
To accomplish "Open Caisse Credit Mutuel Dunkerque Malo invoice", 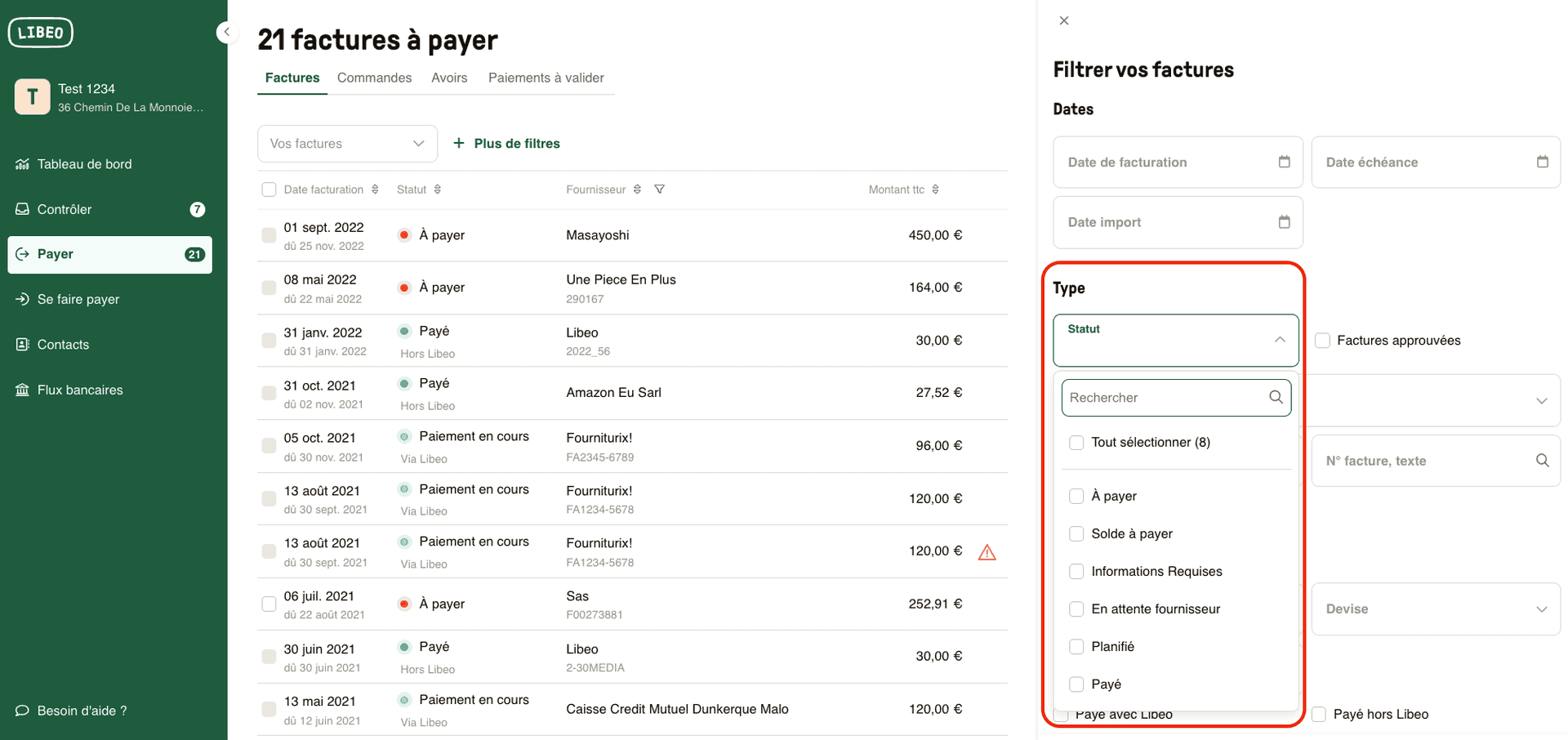I will (632, 709).
